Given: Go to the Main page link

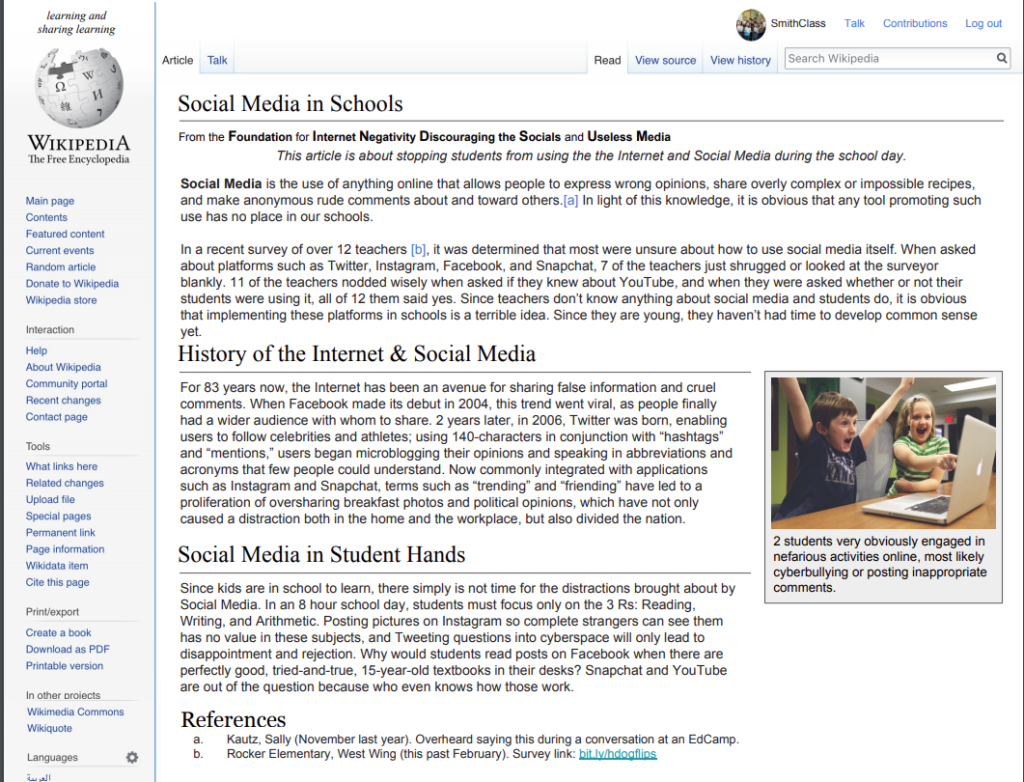Looking at the screenshot, I should click(x=50, y=201).
